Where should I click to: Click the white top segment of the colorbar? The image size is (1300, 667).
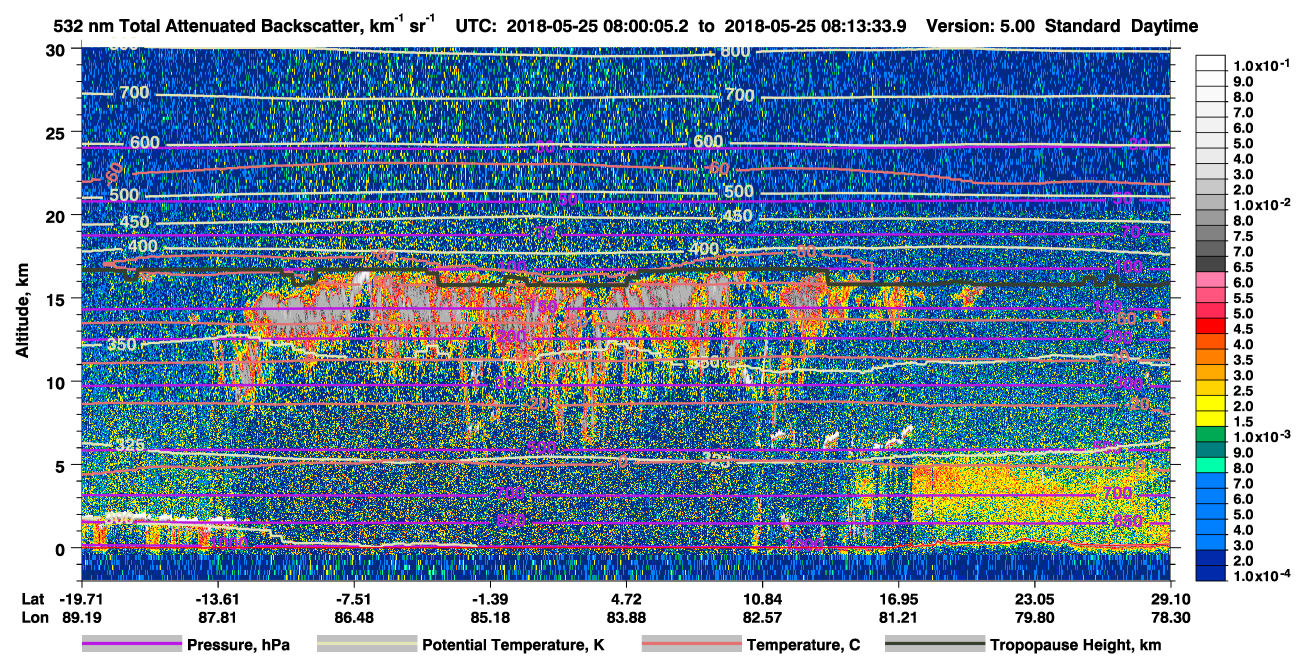[x=1213, y=62]
